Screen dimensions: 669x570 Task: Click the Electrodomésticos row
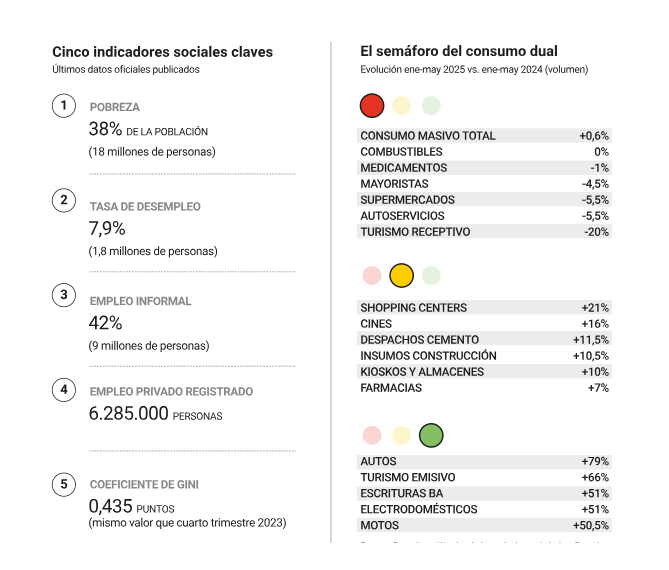484,510
